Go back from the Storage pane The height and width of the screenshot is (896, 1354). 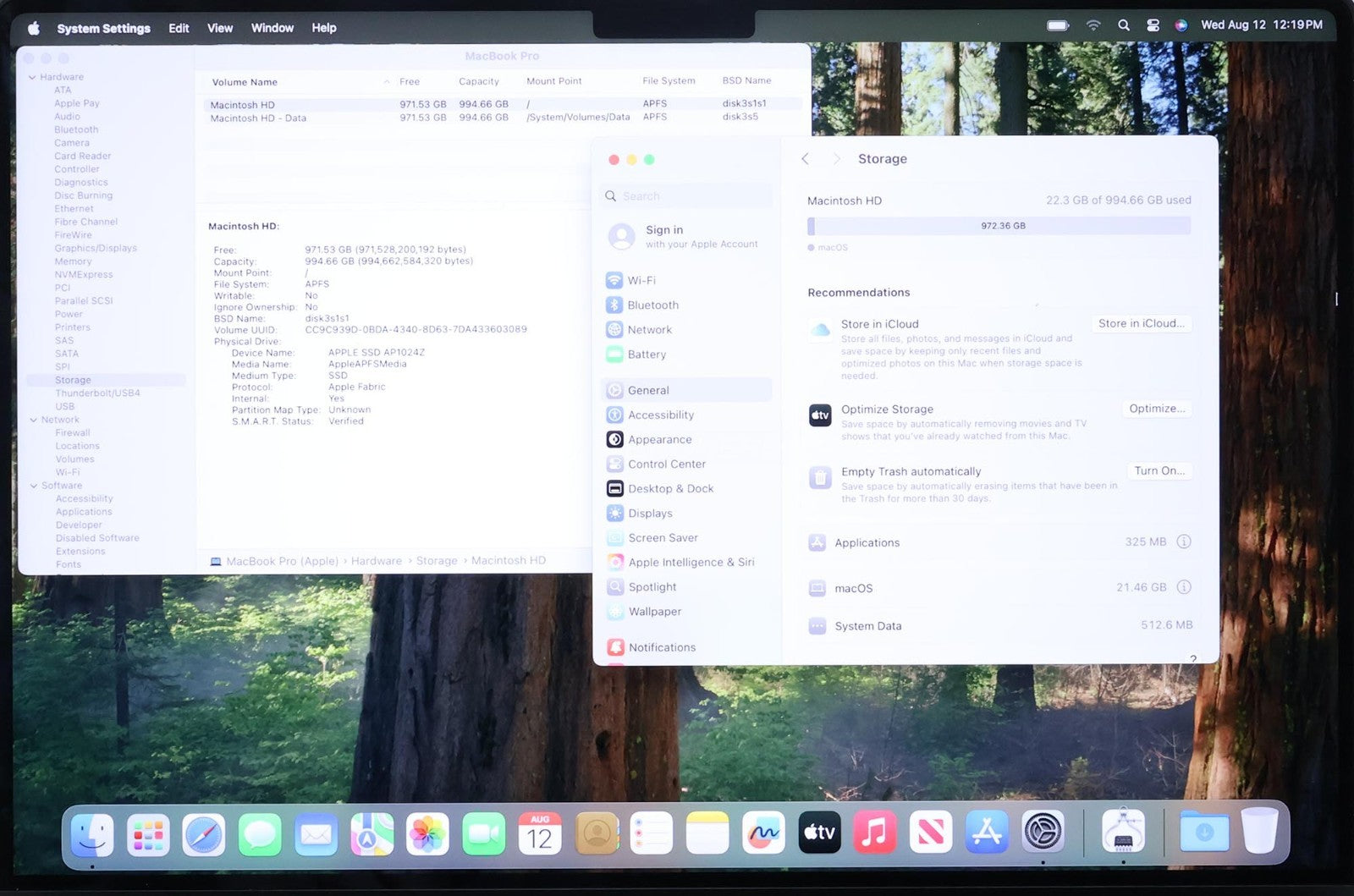point(805,159)
